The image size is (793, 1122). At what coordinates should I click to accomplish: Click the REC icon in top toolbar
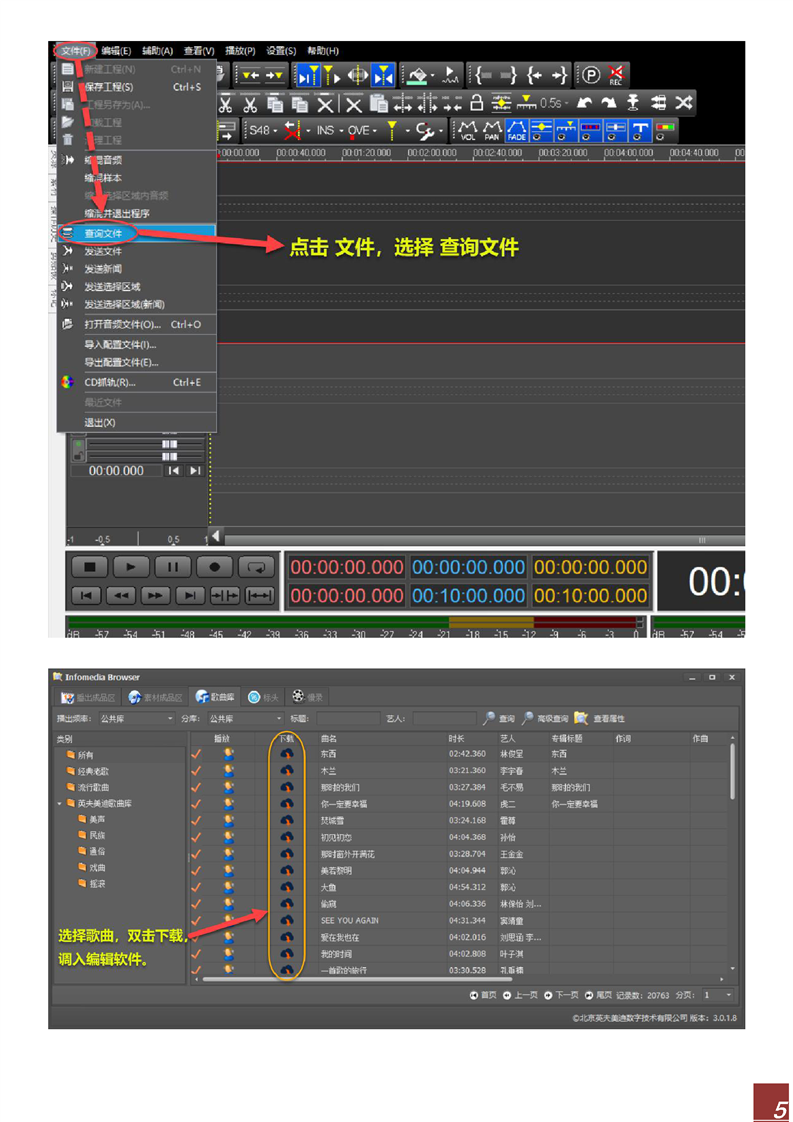click(x=617, y=75)
